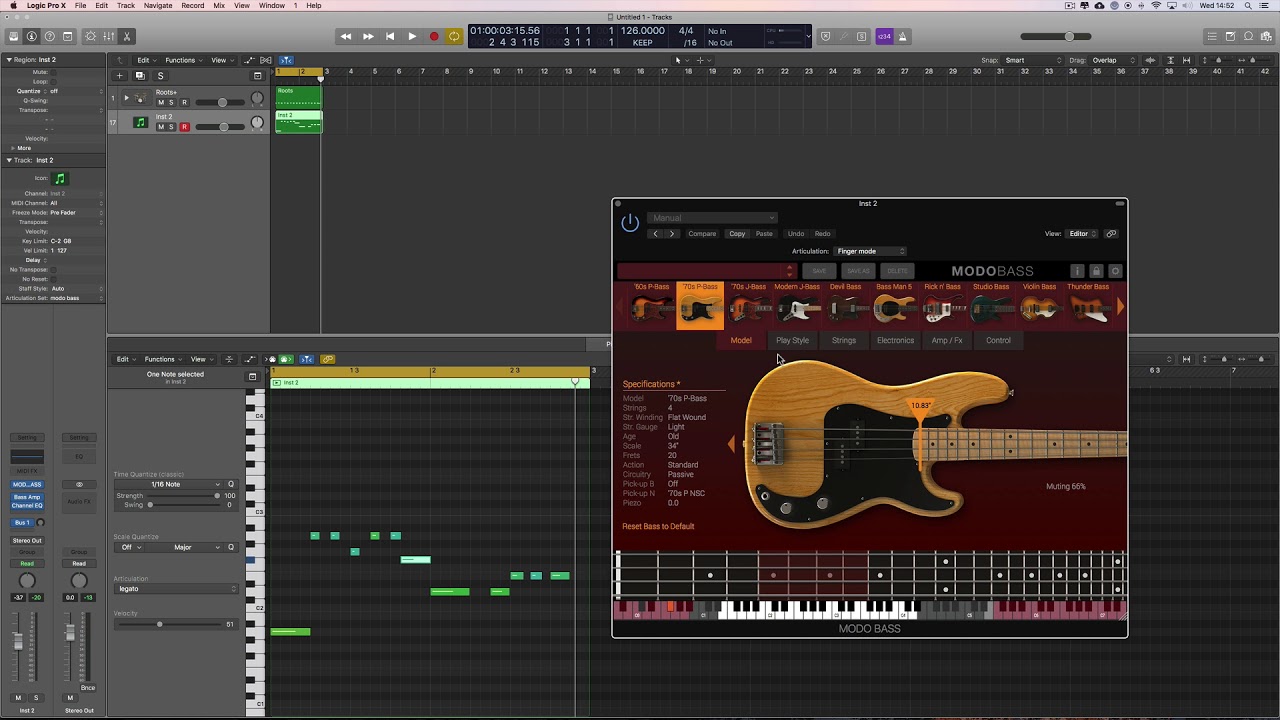Toggle the MODO BASS plugin power button
1280x720 pixels.
tap(630, 223)
